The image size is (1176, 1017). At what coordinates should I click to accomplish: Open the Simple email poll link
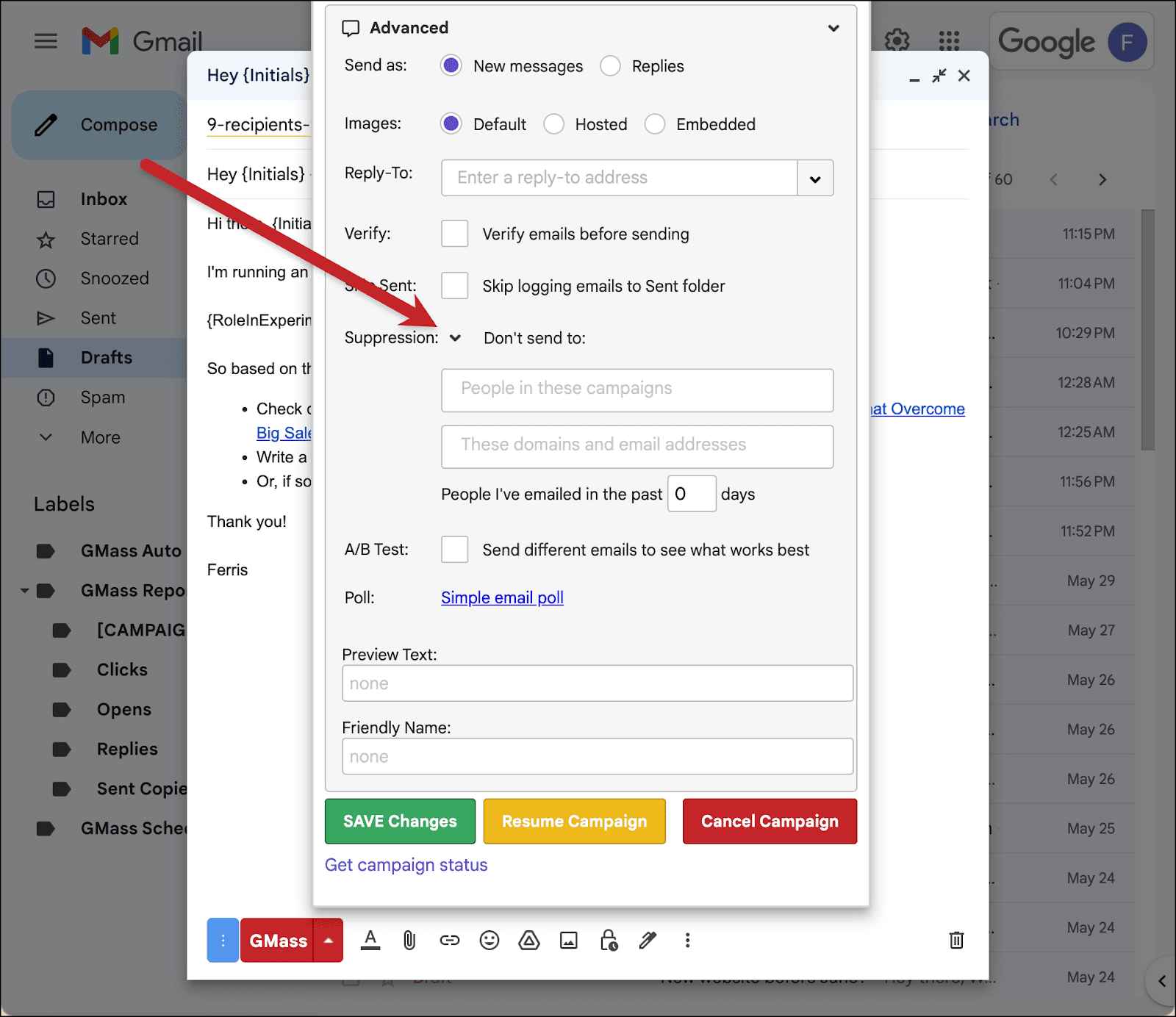click(502, 597)
